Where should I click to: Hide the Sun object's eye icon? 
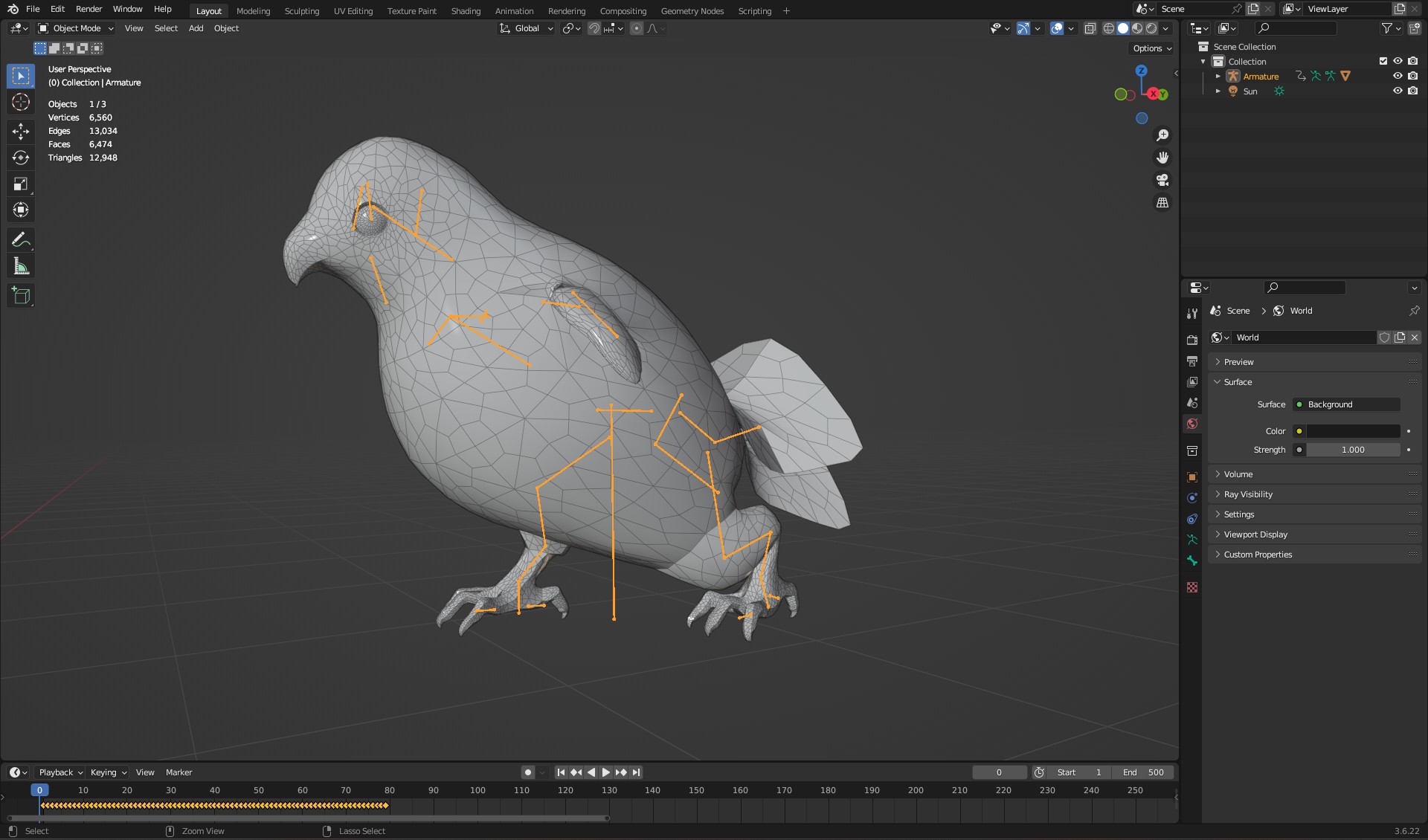[1398, 91]
